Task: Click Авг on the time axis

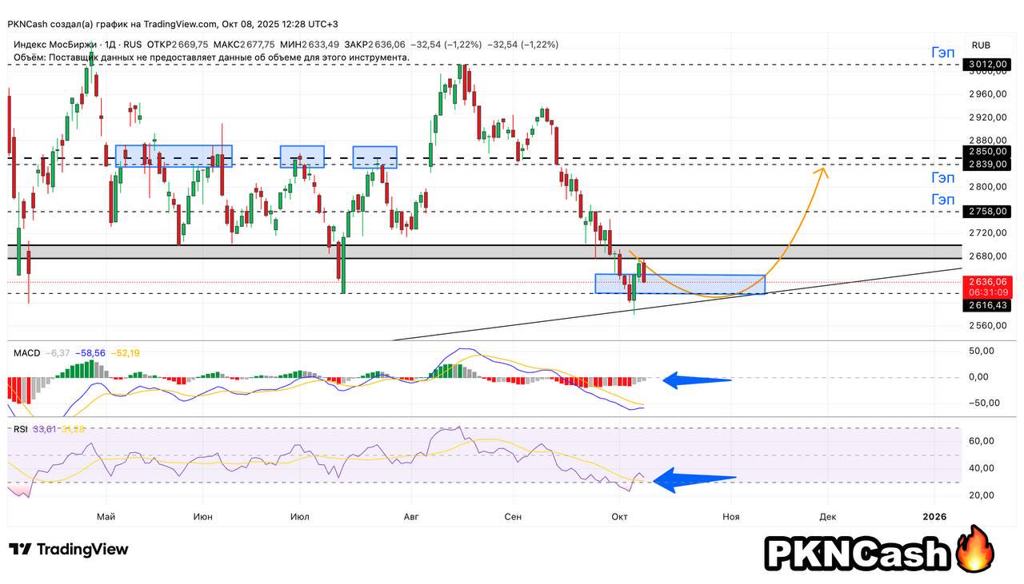Action: pos(409,516)
